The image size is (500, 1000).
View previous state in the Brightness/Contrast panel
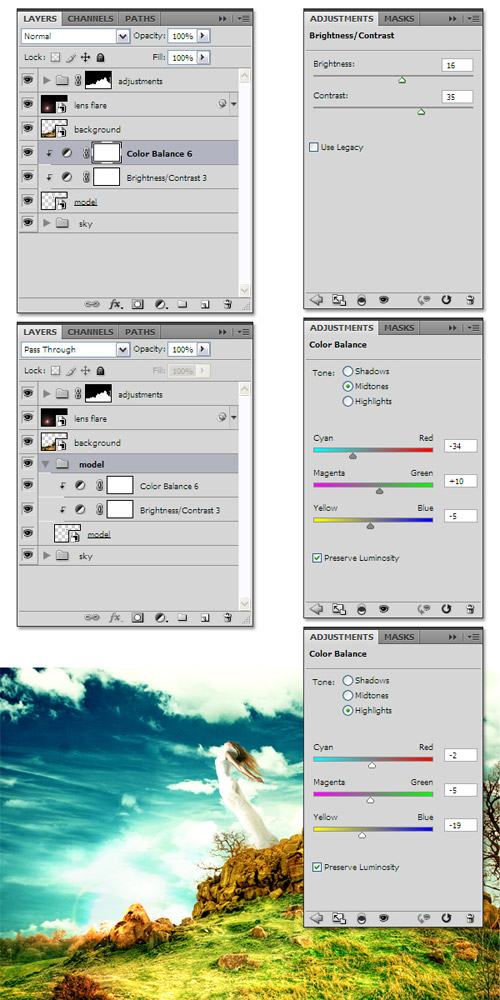[422, 300]
